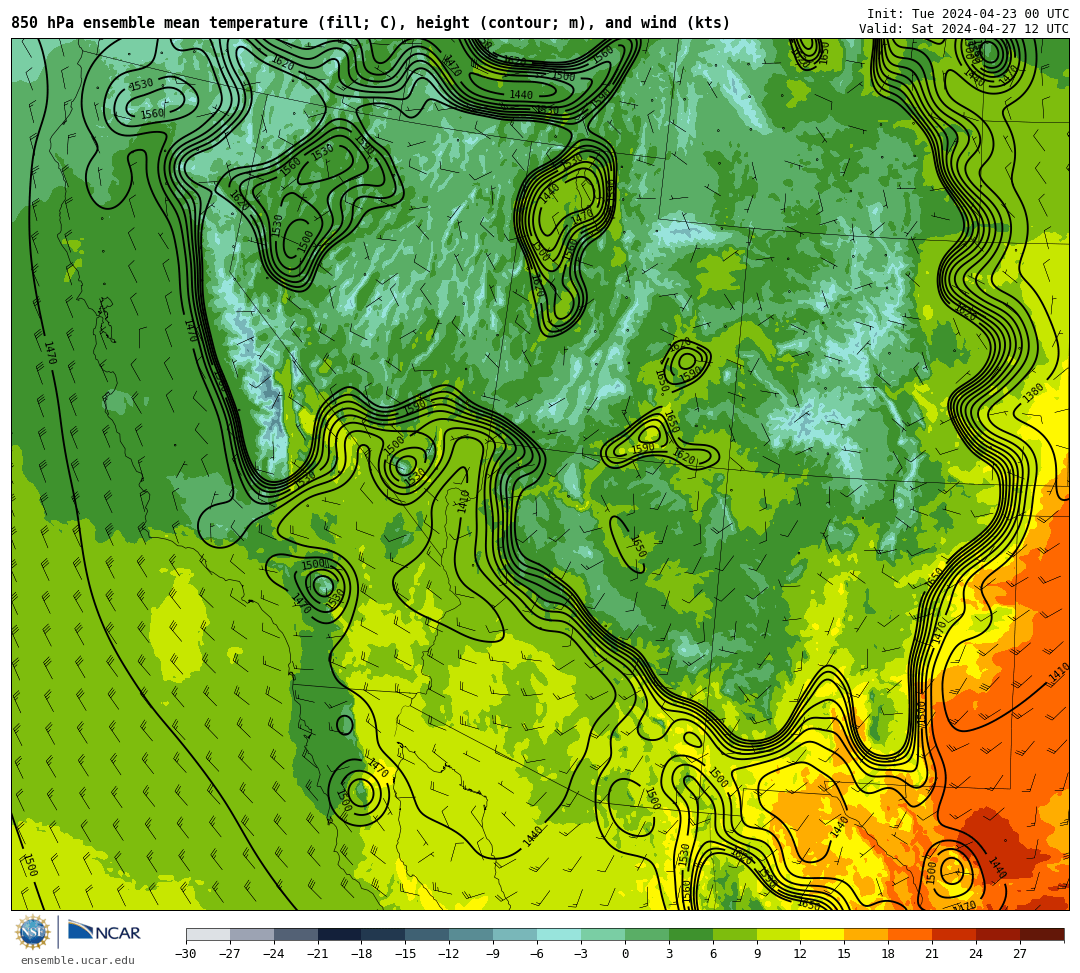Pick the teal -12 to -9 colorbar swatch
This screenshot has height=973, width=1080.
coord(472,934)
